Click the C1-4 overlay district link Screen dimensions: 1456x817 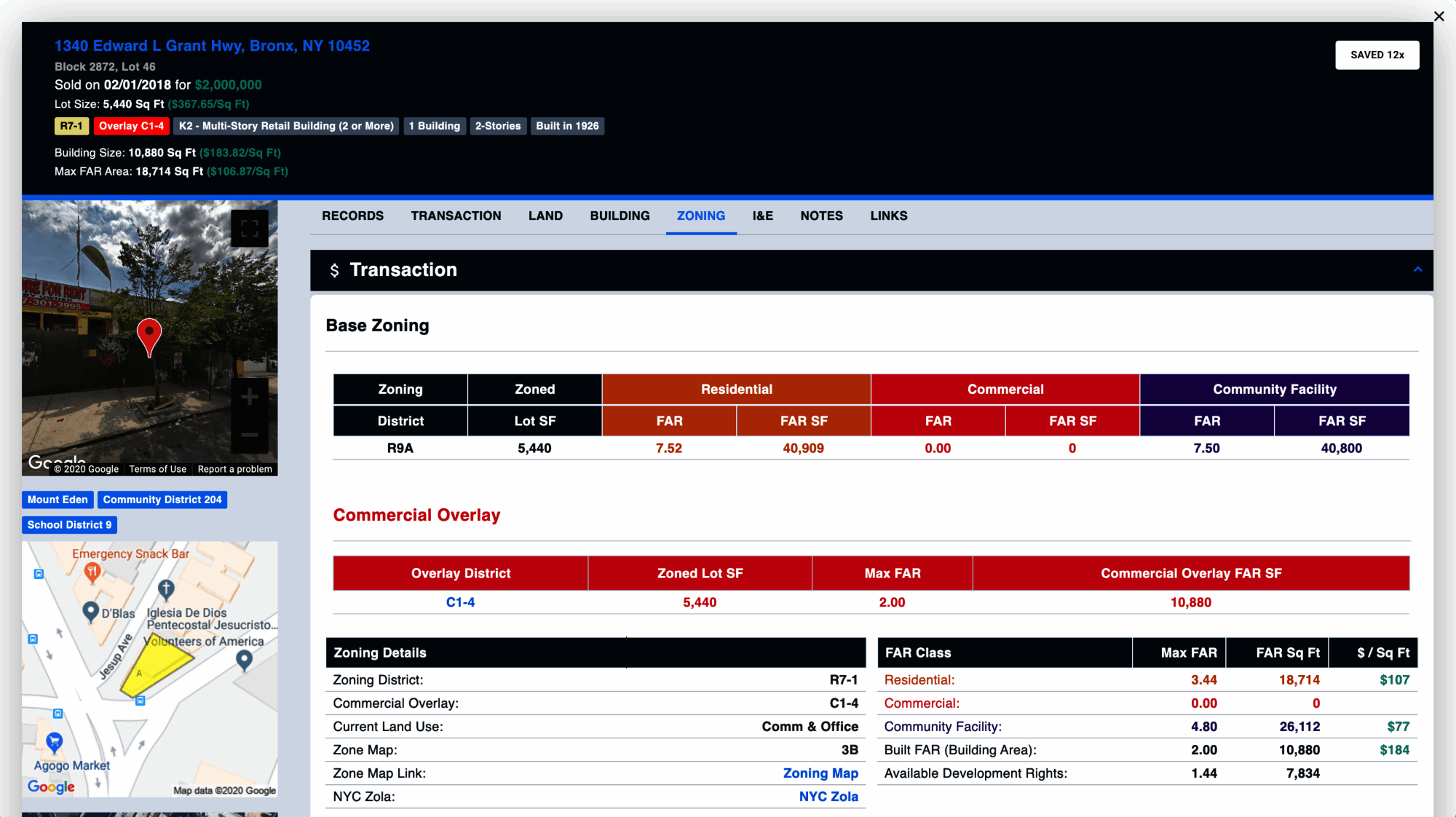click(x=460, y=602)
